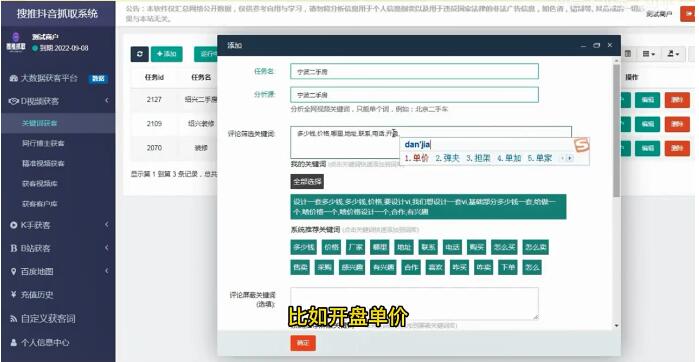Click 编辑 in the third table row
This screenshot has width=699, height=362.
[x=647, y=148]
